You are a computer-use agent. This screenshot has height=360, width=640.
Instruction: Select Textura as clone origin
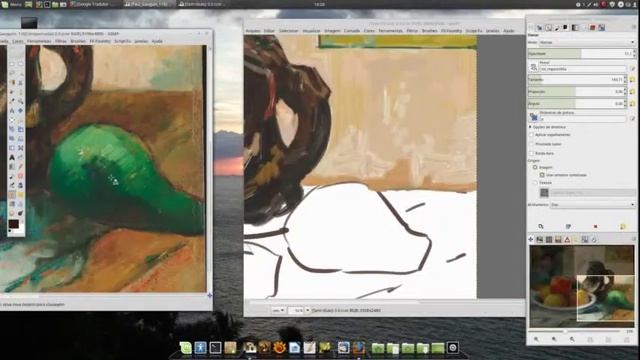pyautogui.click(x=535, y=183)
